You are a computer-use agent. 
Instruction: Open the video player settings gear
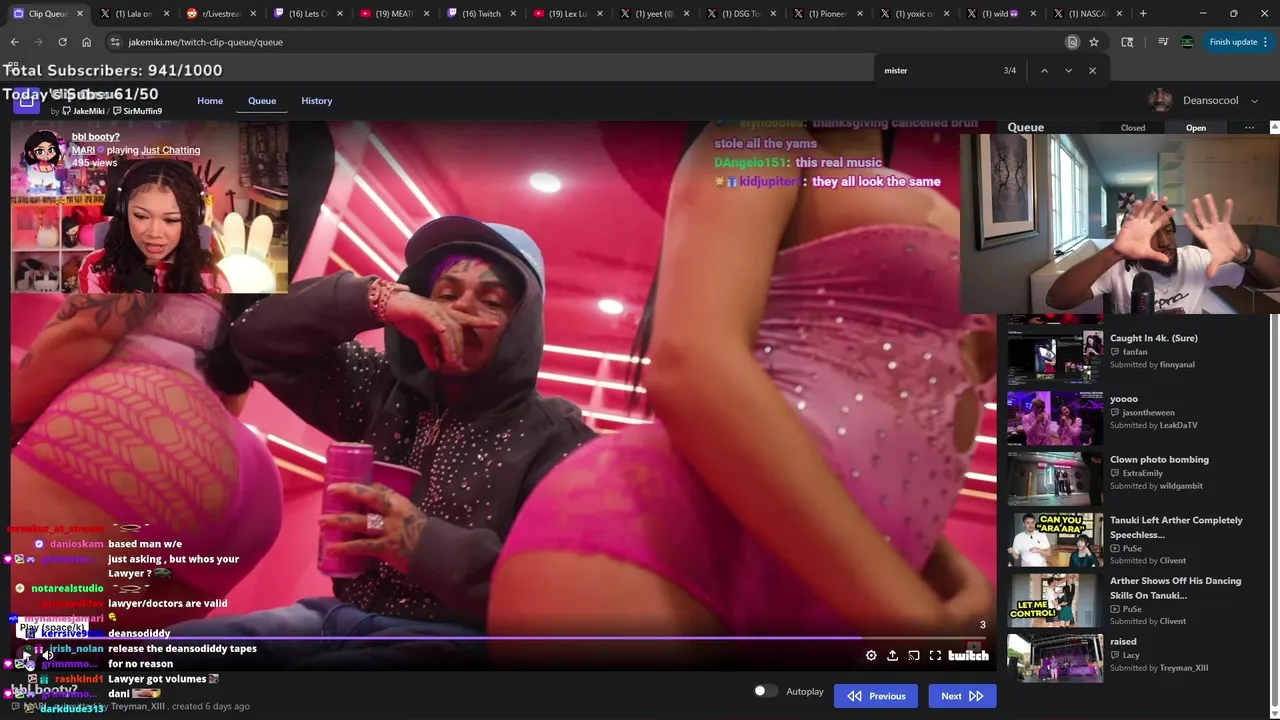pos(871,656)
